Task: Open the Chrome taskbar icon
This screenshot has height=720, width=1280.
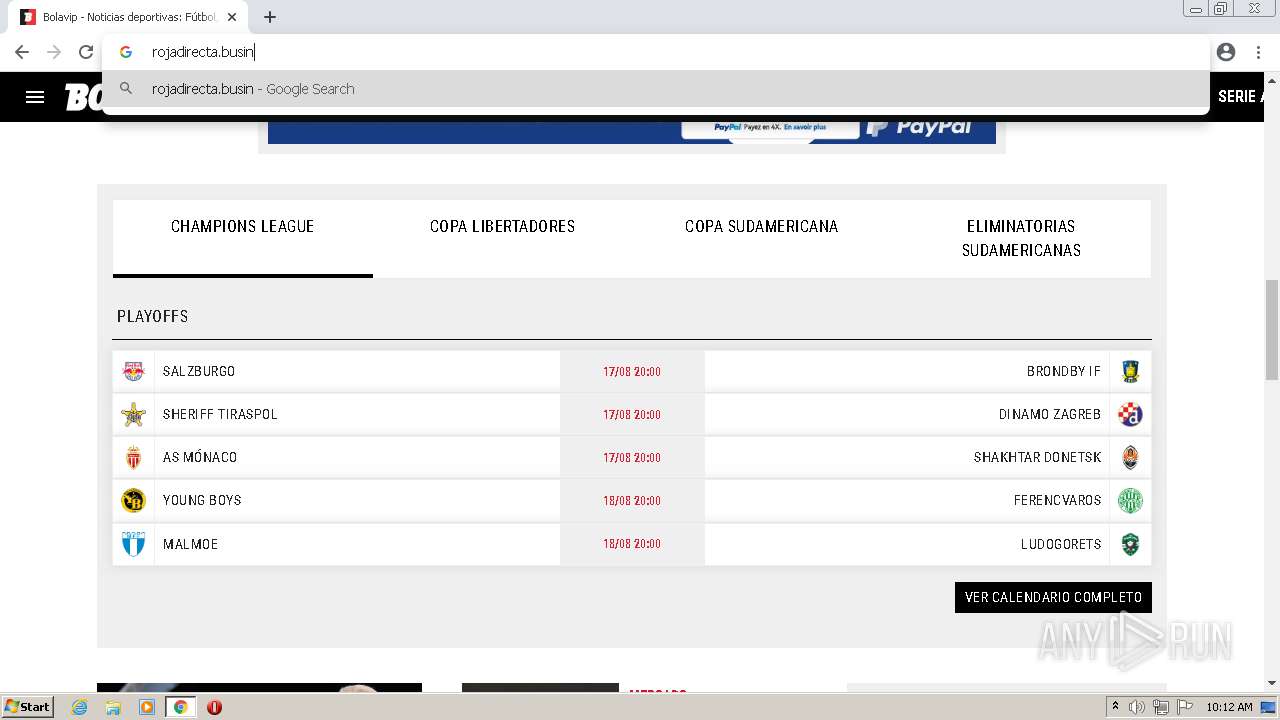Action: [x=180, y=707]
